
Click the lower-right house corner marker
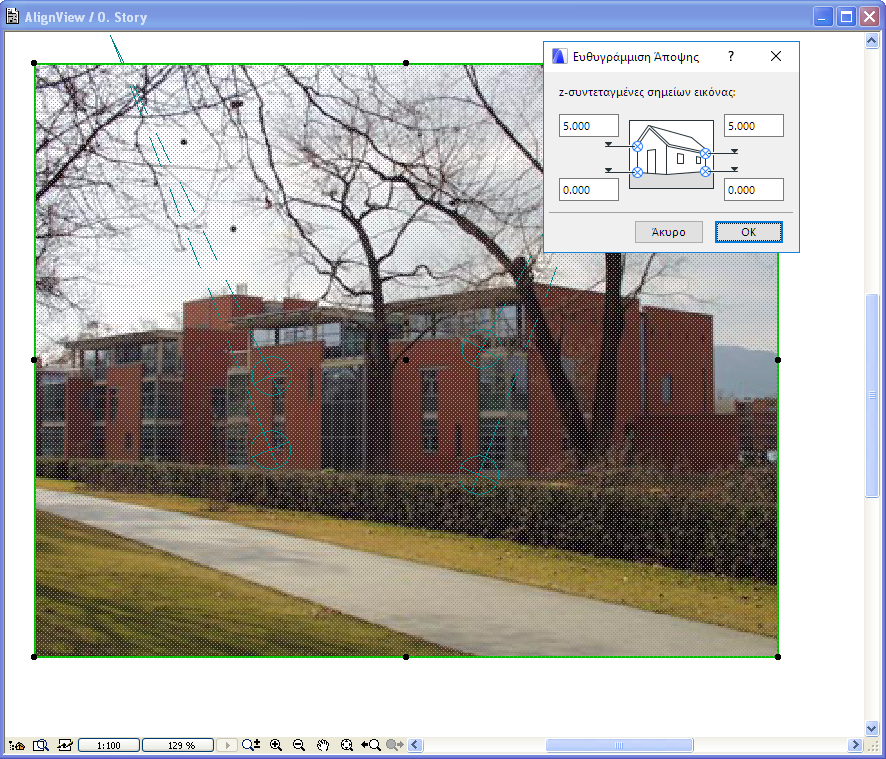[x=705, y=171]
